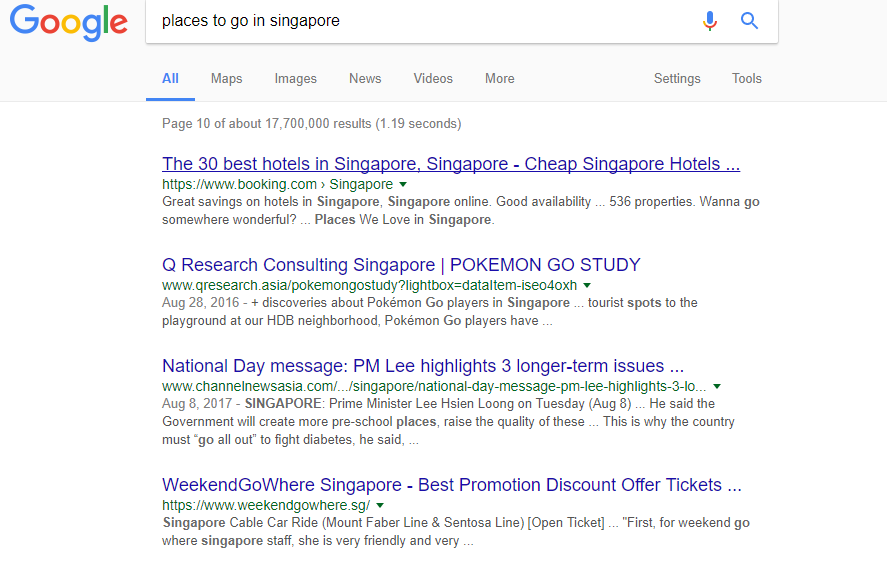Click the www.qresearch.asia URL text

[369, 285]
